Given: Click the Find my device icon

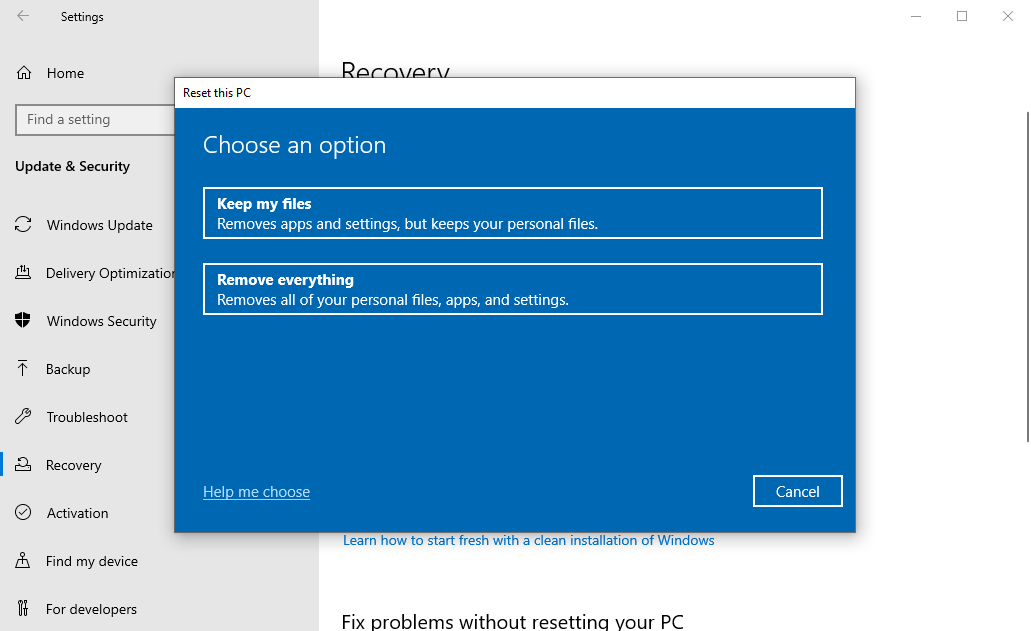Looking at the screenshot, I should pyautogui.click(x=23, y=561).
